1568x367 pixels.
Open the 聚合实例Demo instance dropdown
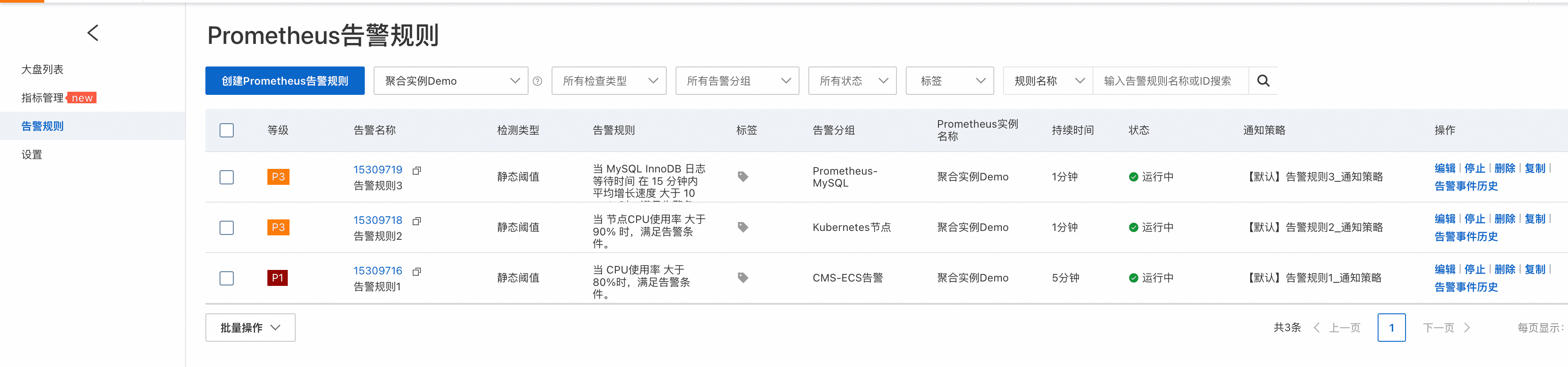tap(451, 81)
